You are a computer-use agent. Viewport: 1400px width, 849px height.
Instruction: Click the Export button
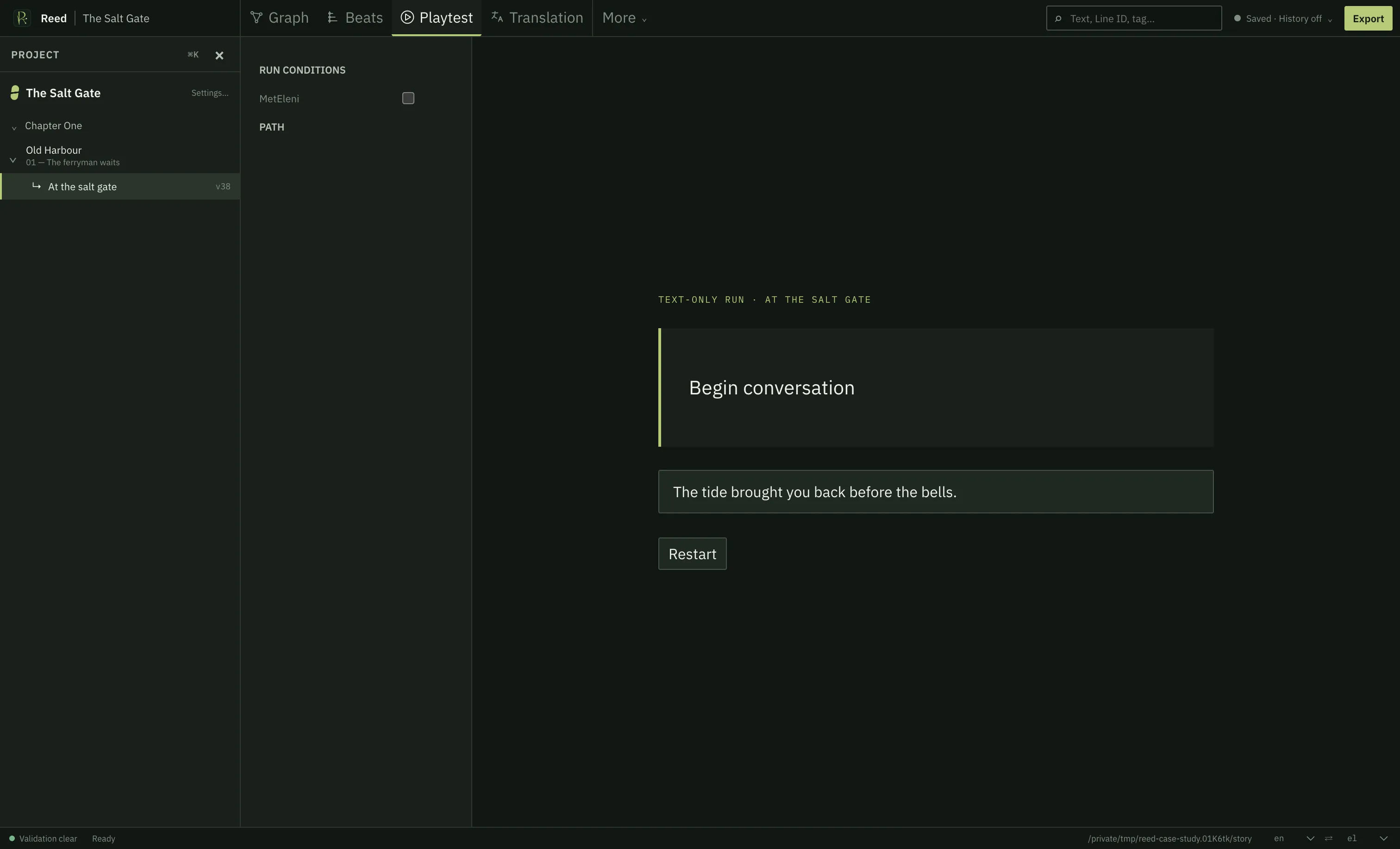tap(1368, 18)
